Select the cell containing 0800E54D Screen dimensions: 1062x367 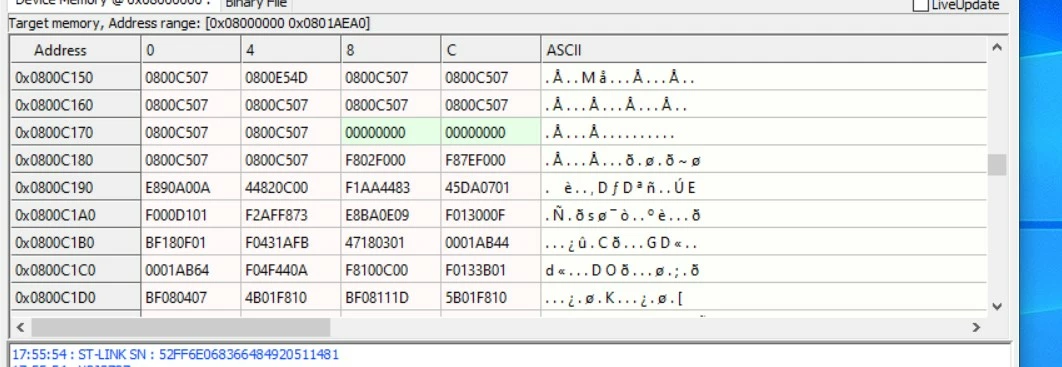[291, 78]
